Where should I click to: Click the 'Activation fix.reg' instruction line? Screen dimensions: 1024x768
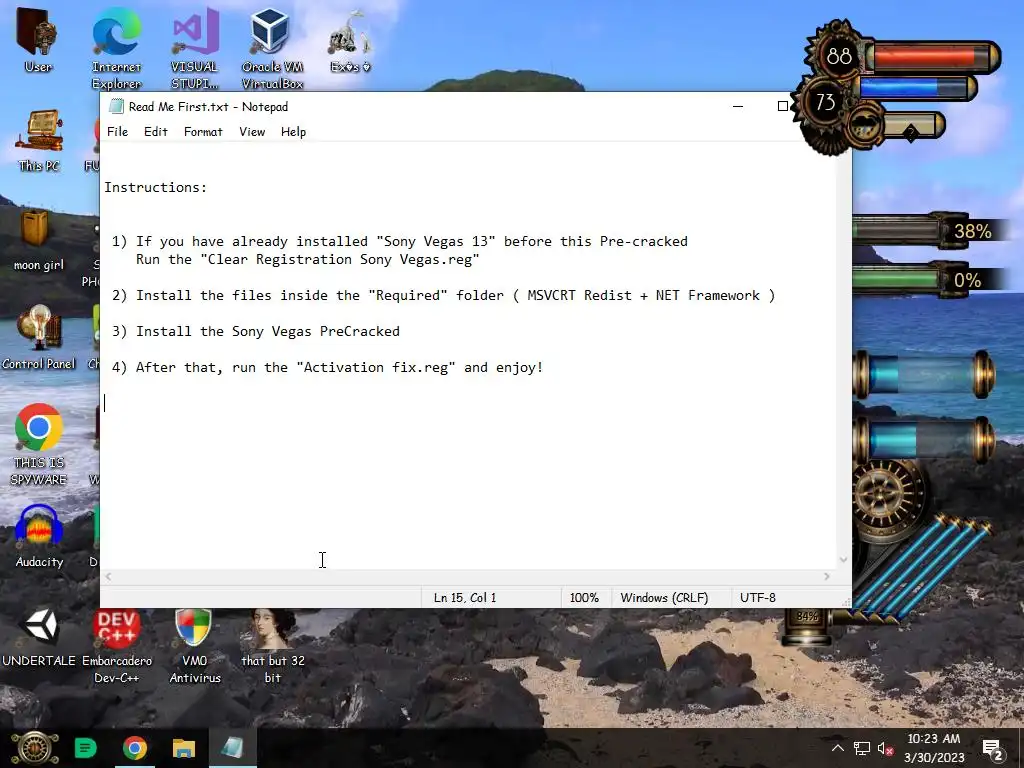327,367
